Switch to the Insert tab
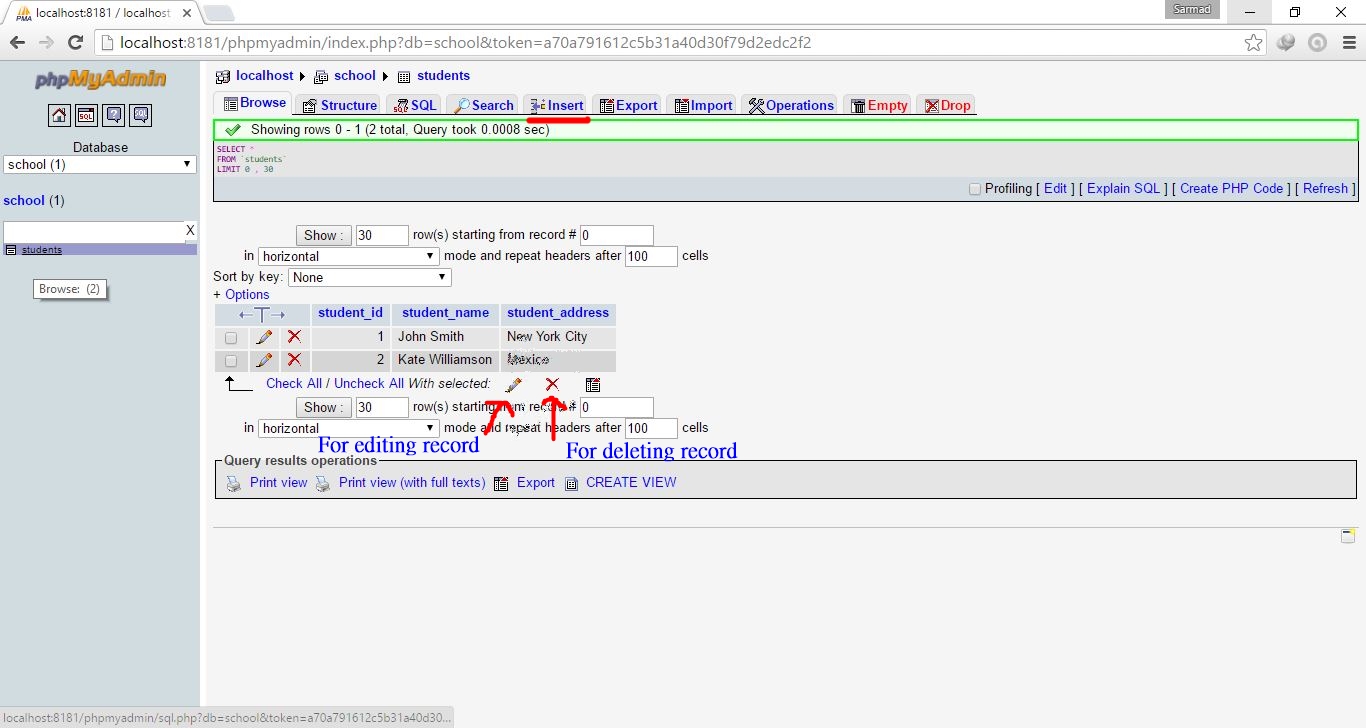 tap(556, 104)
